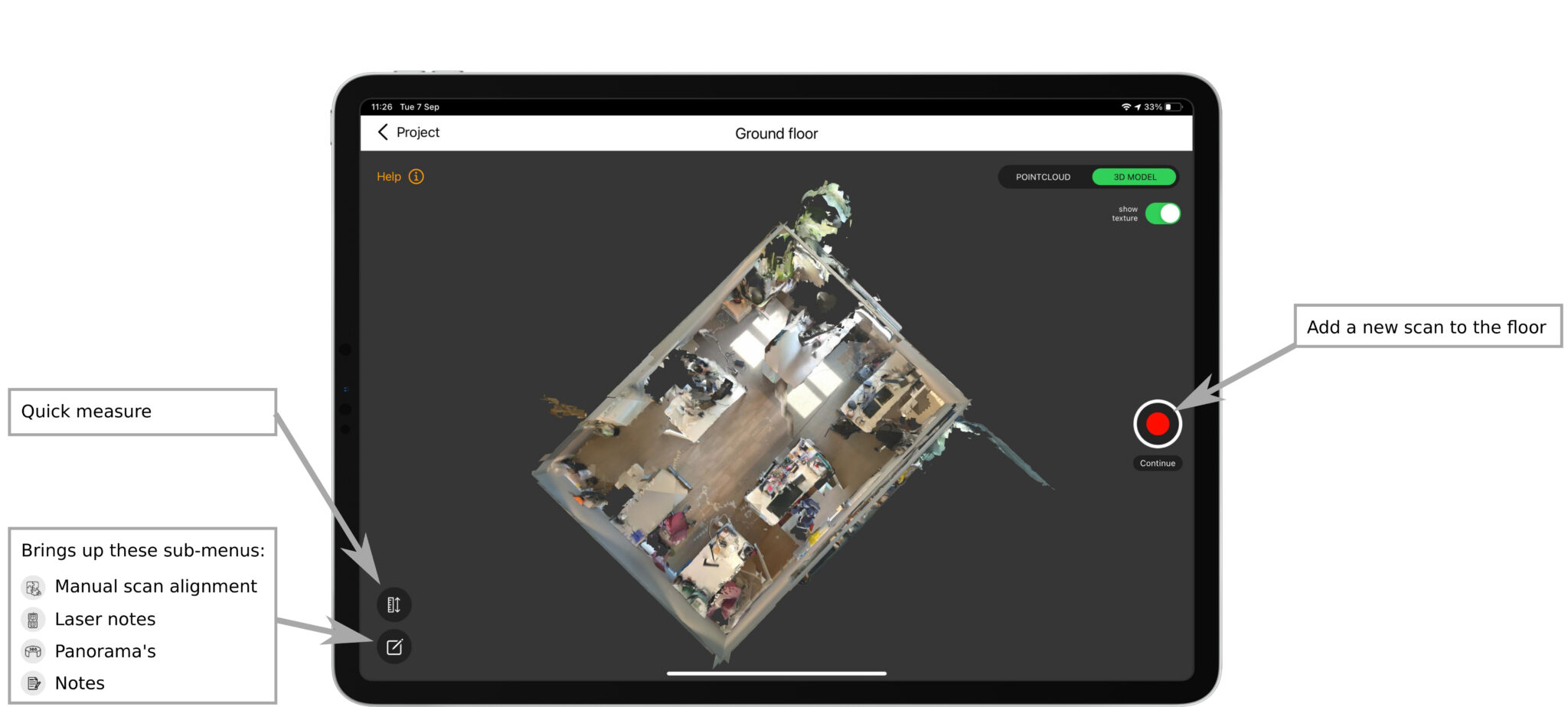Click the Ground floor title

(x=776, y=134)
